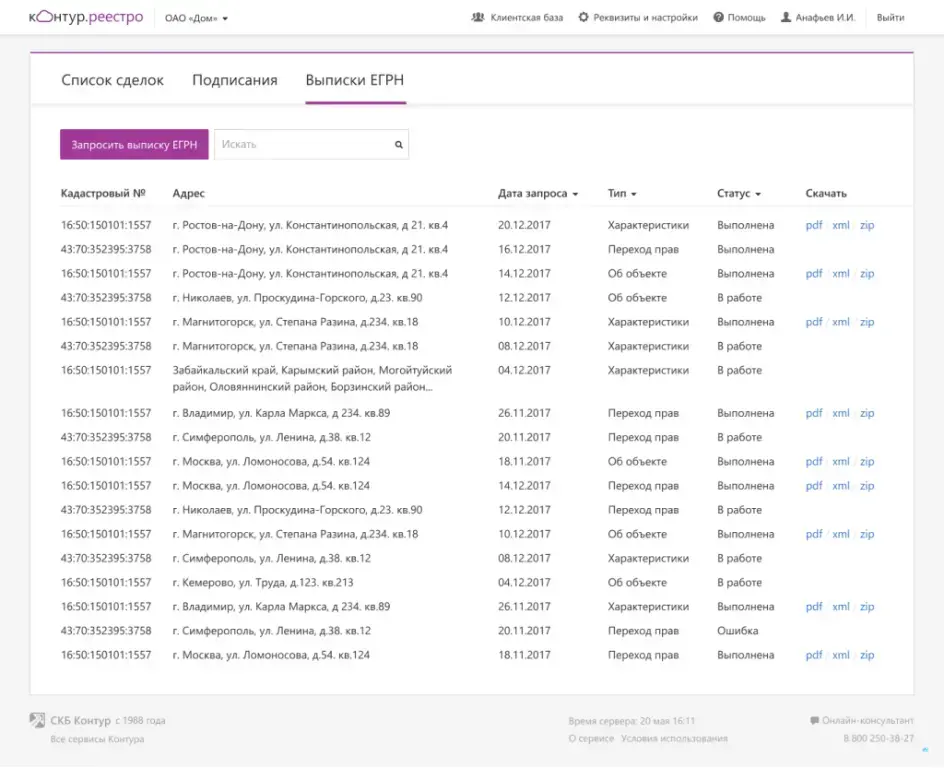The height and width of the screenshot is (768, 944).
Task: Click the Адрес column header
Action: click(x=188, y=193)
